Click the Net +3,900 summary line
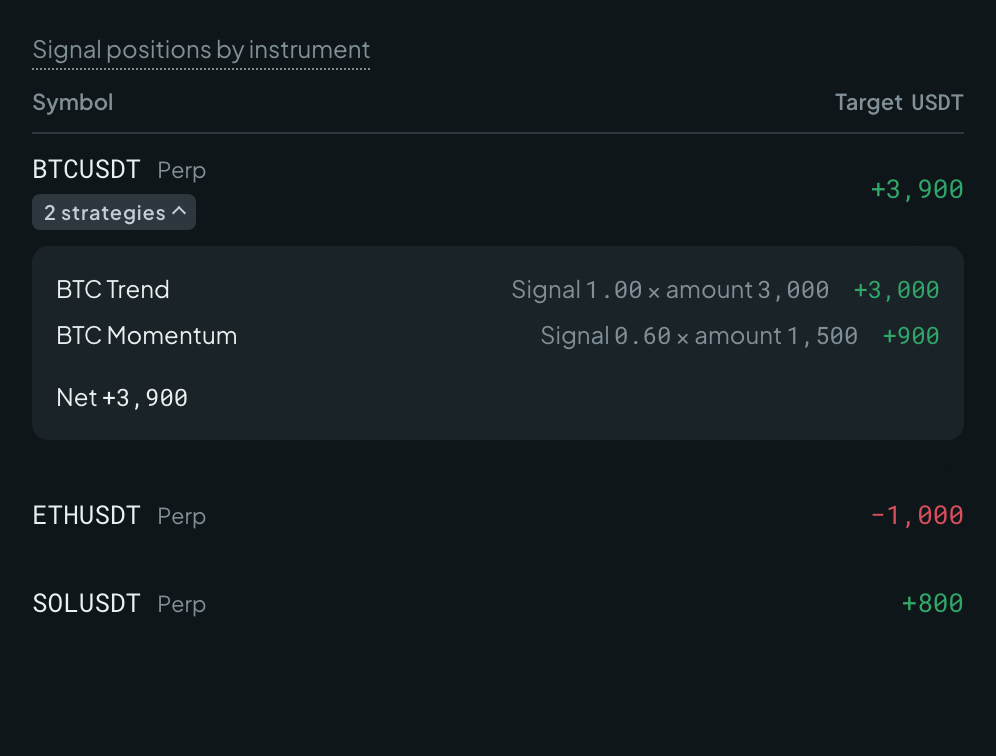996x756 pixels. [x=122, y=398]
